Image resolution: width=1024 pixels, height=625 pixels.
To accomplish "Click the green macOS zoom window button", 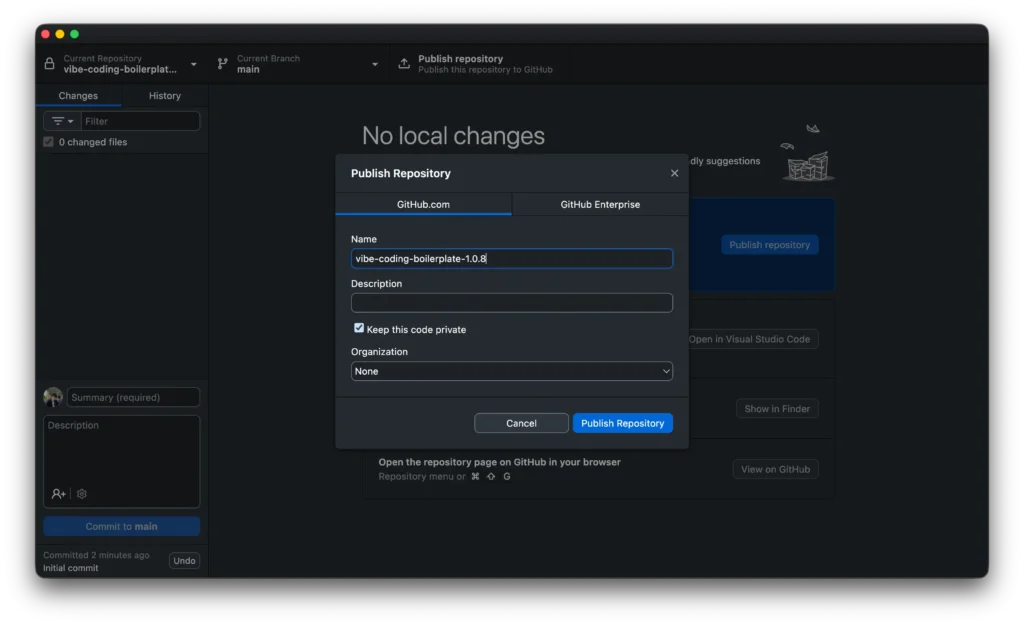I will pos(74,34).
